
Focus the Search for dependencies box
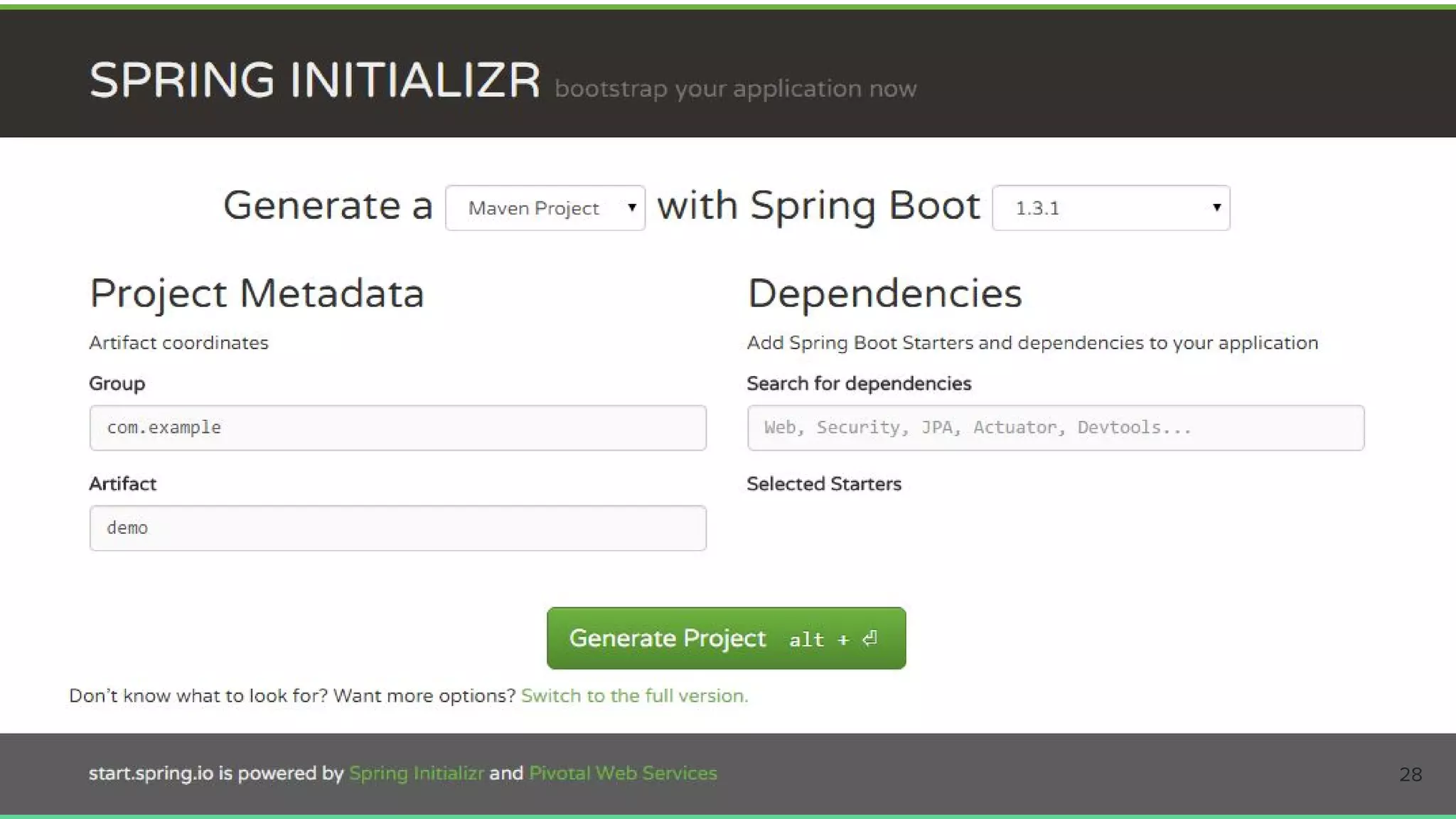[x=1055, y=428]
